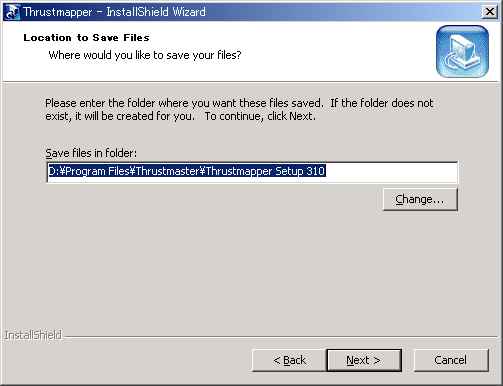
Task: Click 'Where would you like to save your files?' text
Action: coord(145,55)
